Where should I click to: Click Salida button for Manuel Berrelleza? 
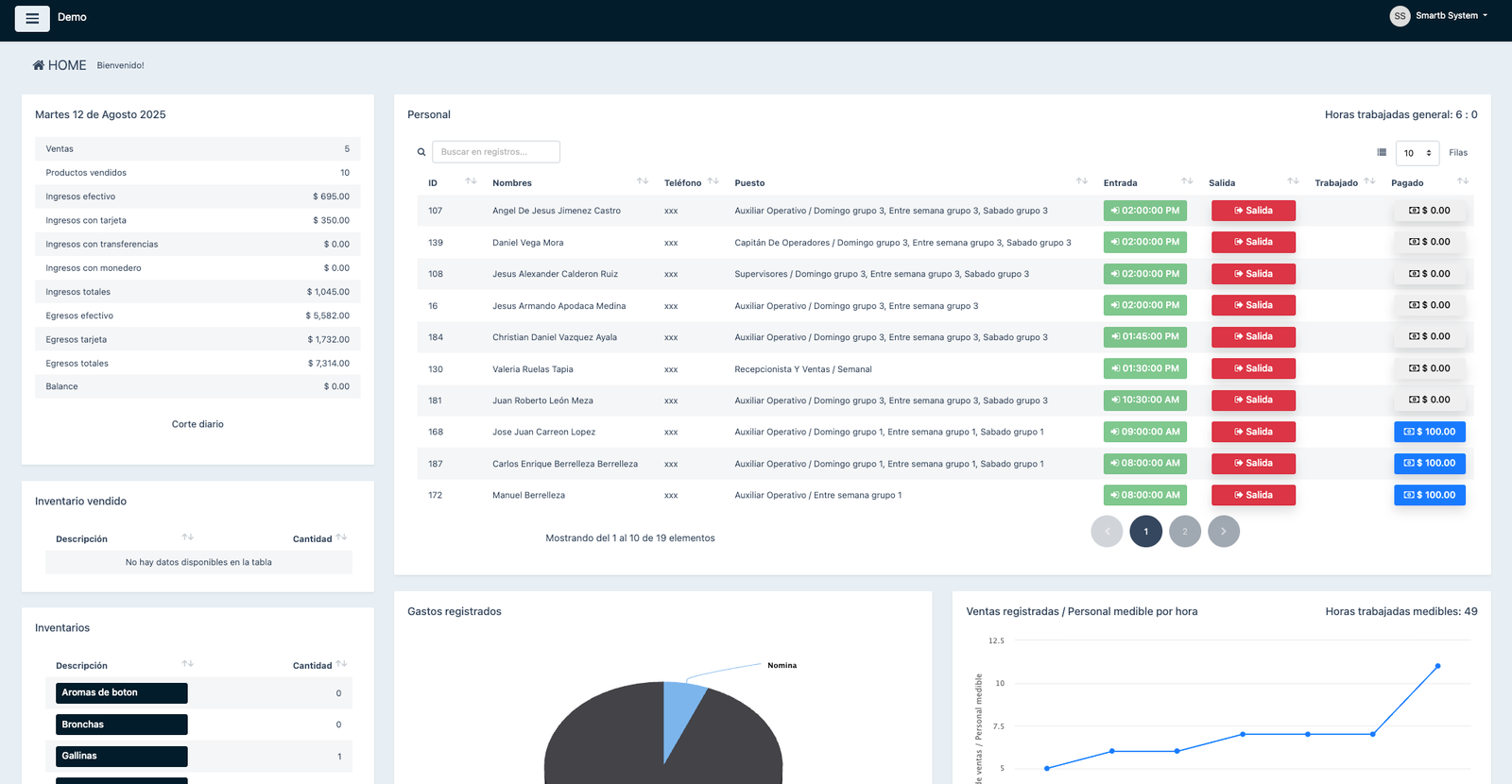pyautogui.click(x=1253, y=495)
